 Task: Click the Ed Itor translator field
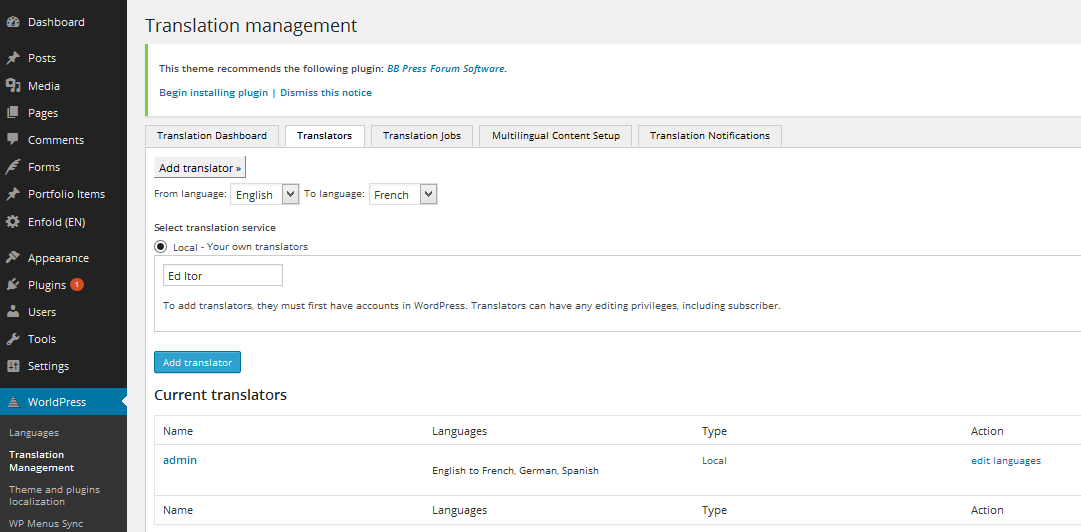coord(223,276)
